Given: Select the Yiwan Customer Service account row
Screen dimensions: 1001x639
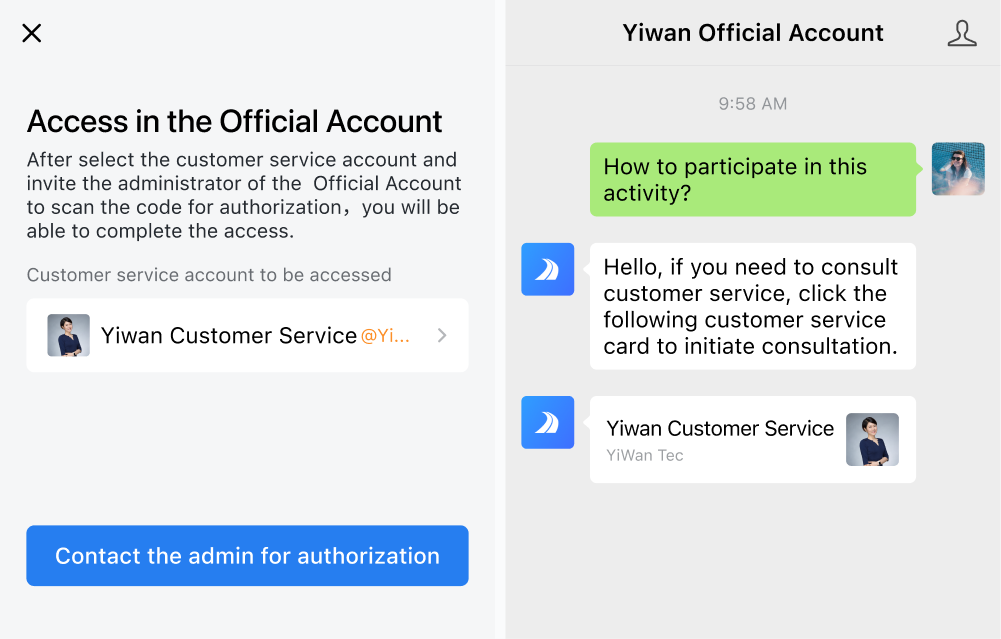Looking at the screenshot, I should (x=247, y=335).
